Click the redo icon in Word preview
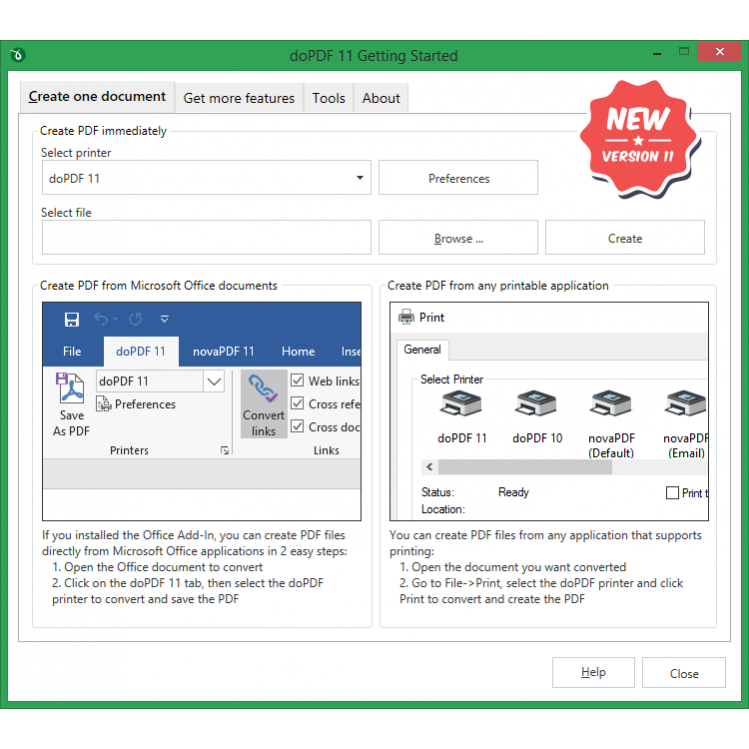 (x=136, y=319)
